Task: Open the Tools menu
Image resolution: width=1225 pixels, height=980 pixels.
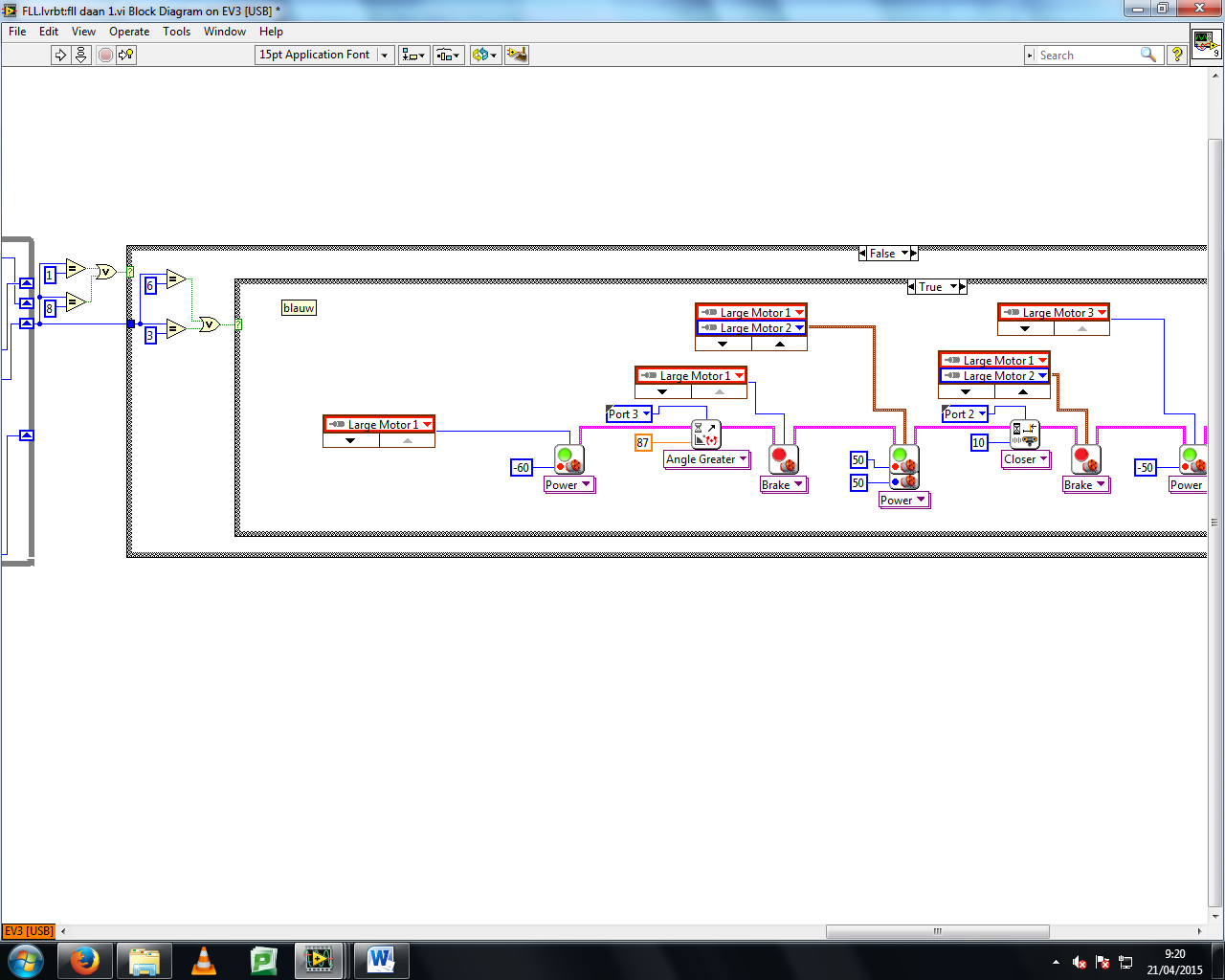Action: (176, 32)
